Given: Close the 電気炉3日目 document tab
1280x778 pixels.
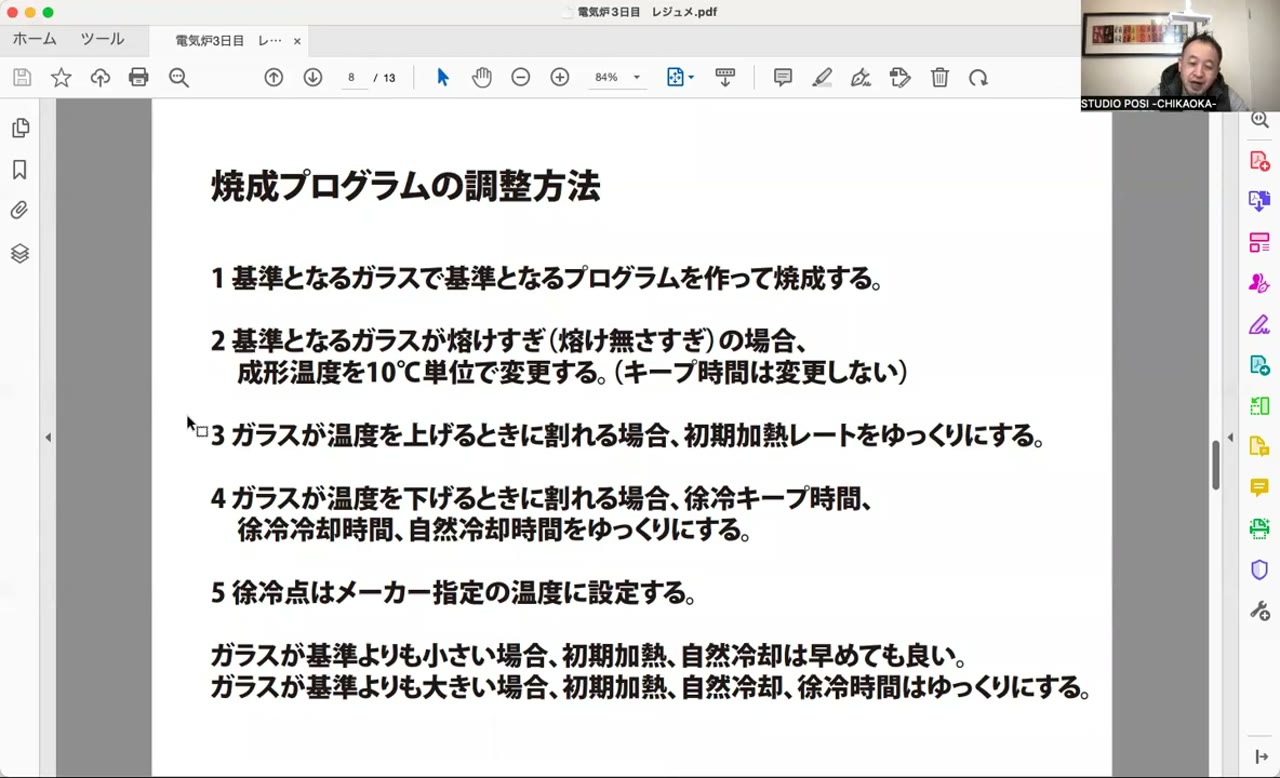Looking at the screenshot, I should pos(297,41).
